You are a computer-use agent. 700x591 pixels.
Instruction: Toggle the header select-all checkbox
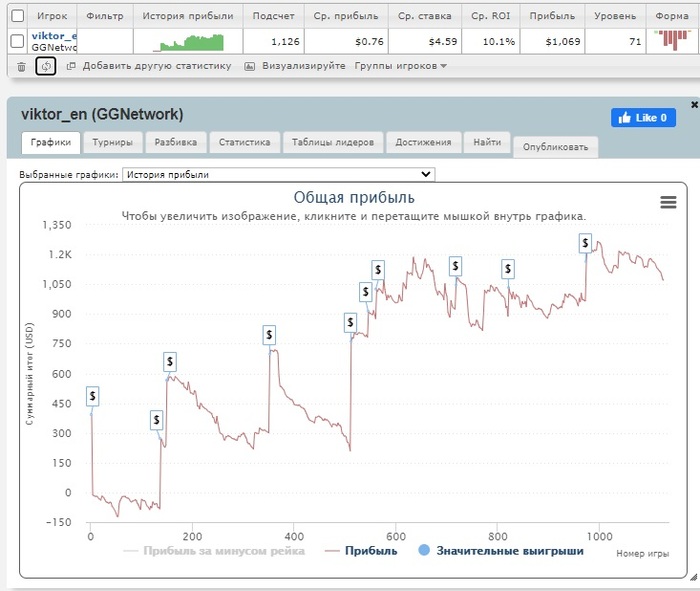[x=17, y=16]
